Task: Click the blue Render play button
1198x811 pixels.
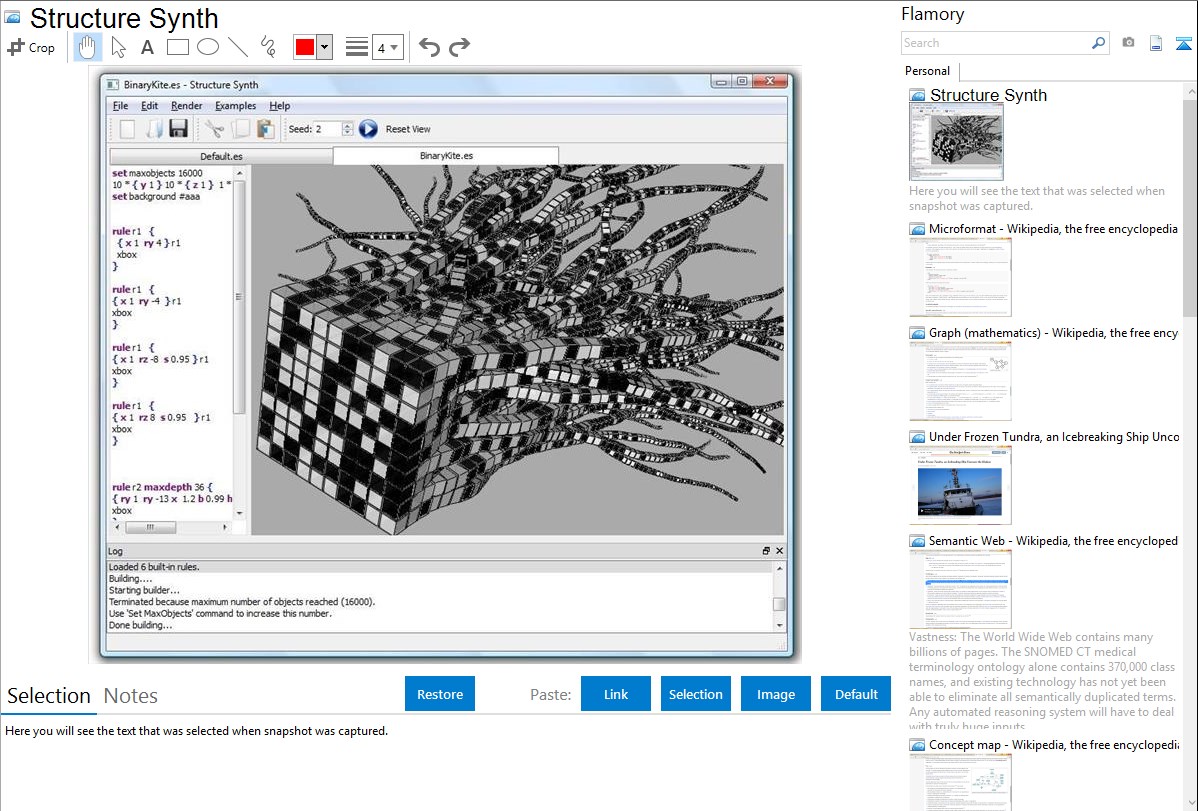Action: point(368,129)
